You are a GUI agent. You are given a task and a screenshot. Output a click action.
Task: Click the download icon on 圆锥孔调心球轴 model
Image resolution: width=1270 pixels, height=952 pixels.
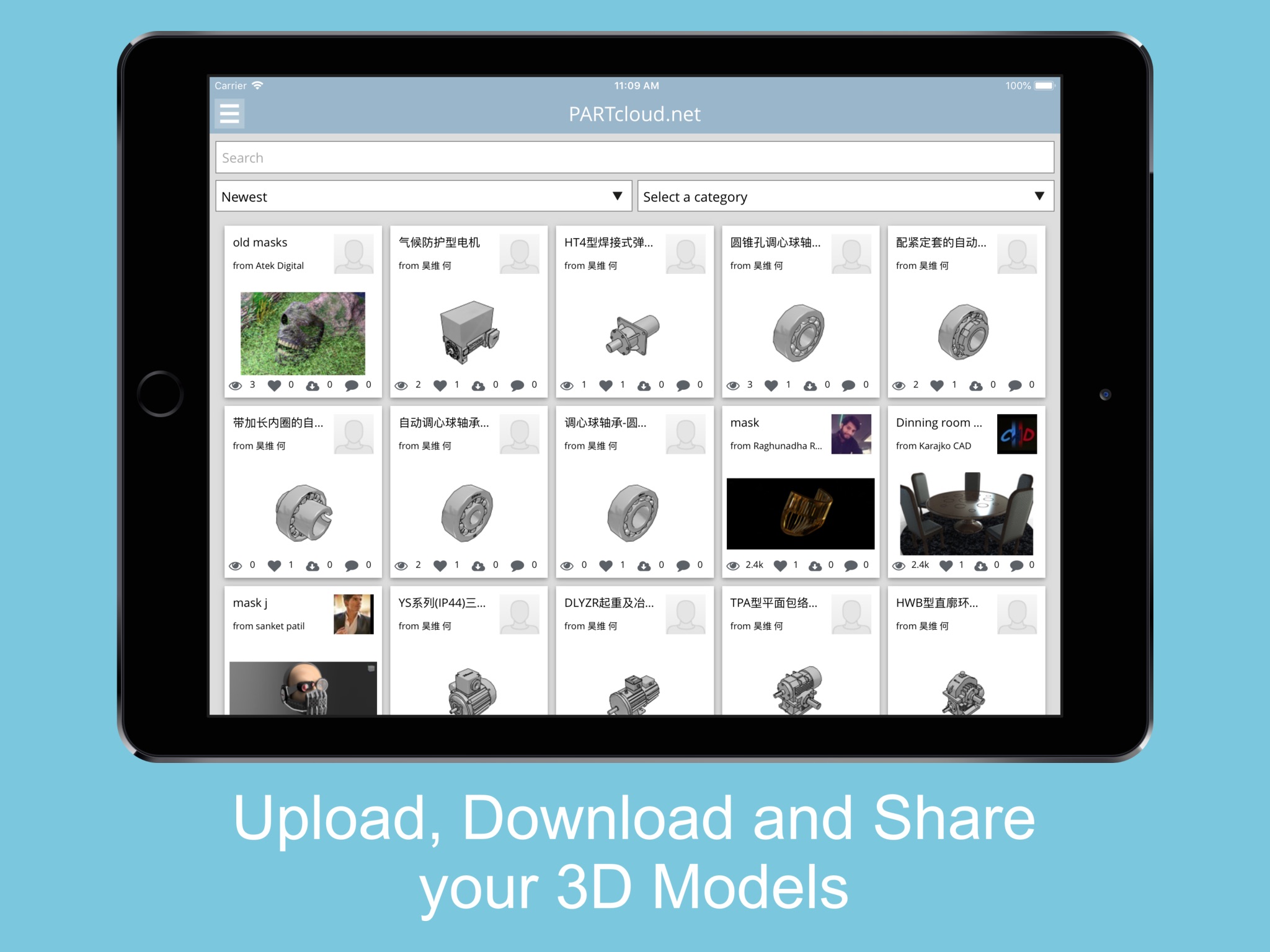click(815, 386)
